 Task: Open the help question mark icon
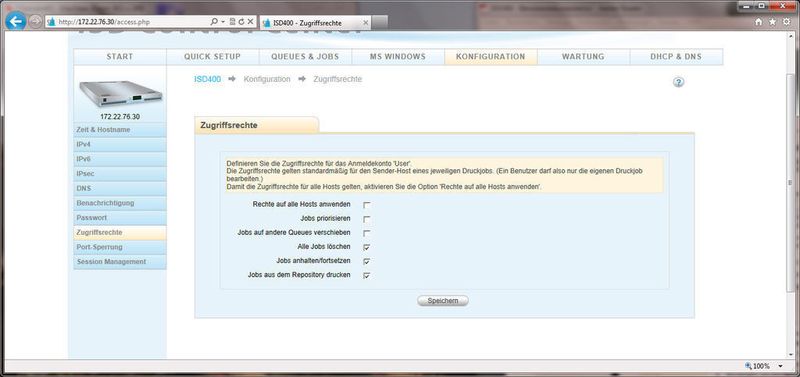(x=678, y=82)
